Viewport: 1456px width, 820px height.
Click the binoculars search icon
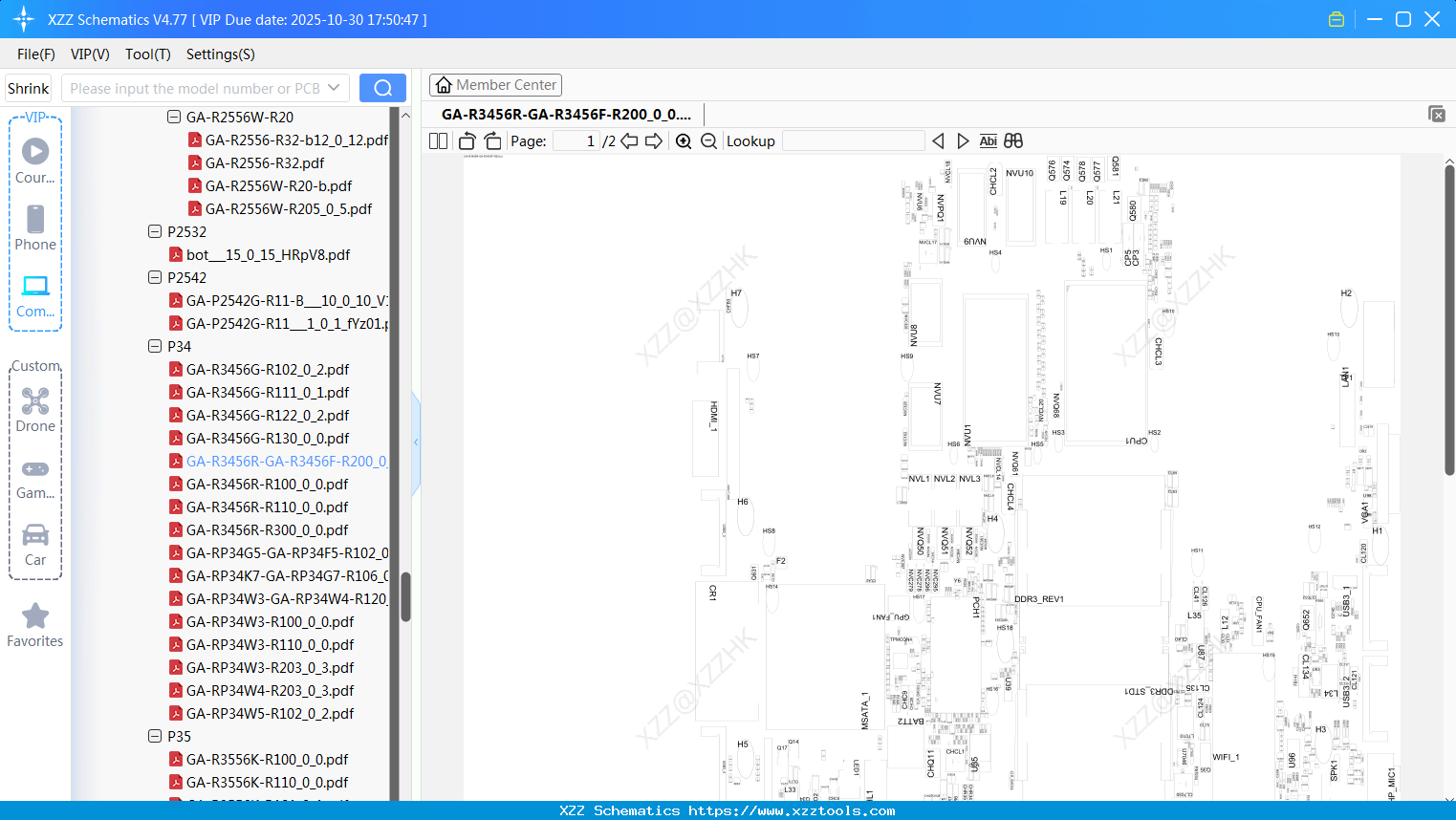(x=1013, y=141)
